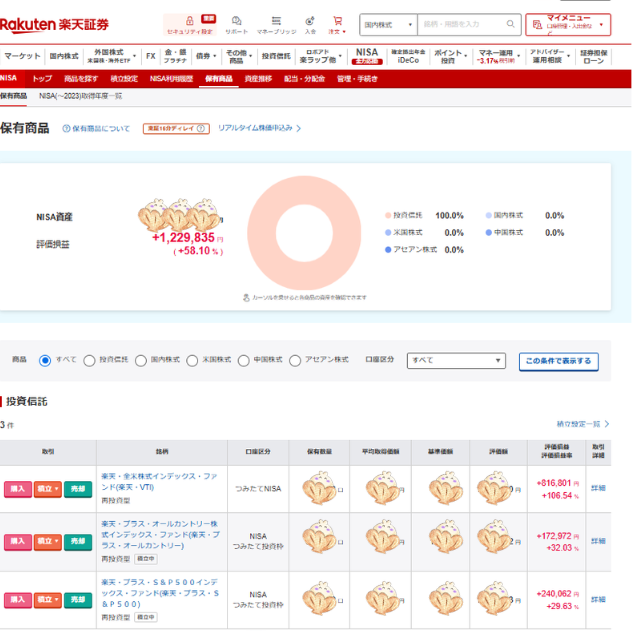
Task: Go to NISA トップ tab
Action: 42,79
